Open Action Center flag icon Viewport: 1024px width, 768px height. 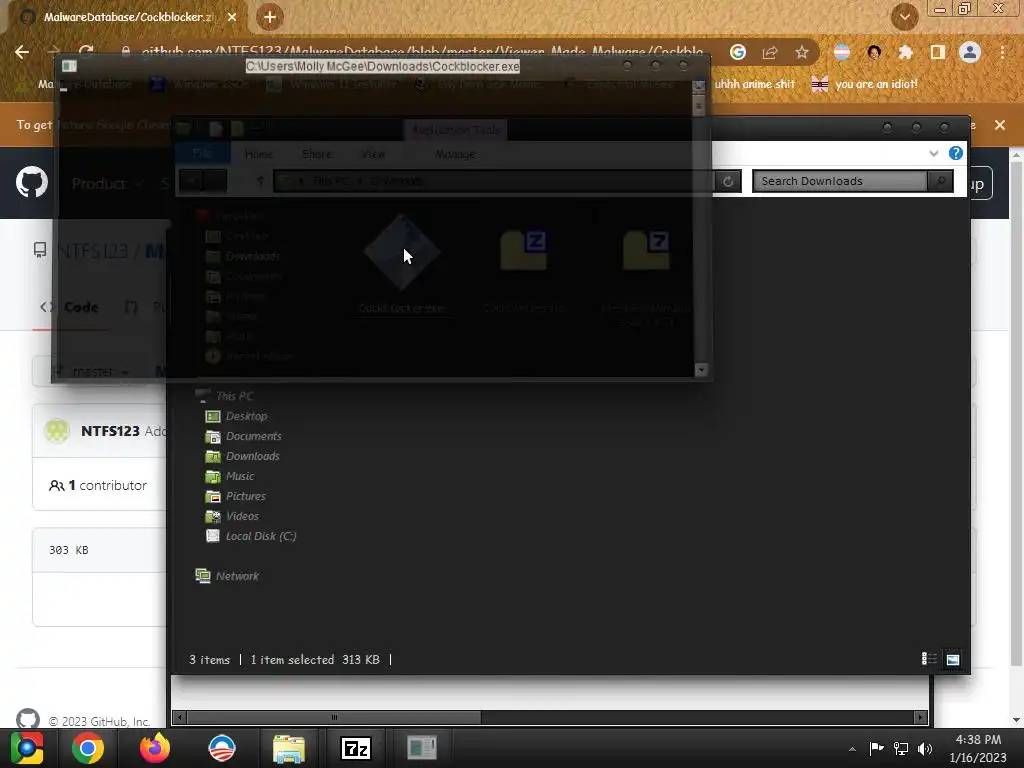click(x=876, y=748)
